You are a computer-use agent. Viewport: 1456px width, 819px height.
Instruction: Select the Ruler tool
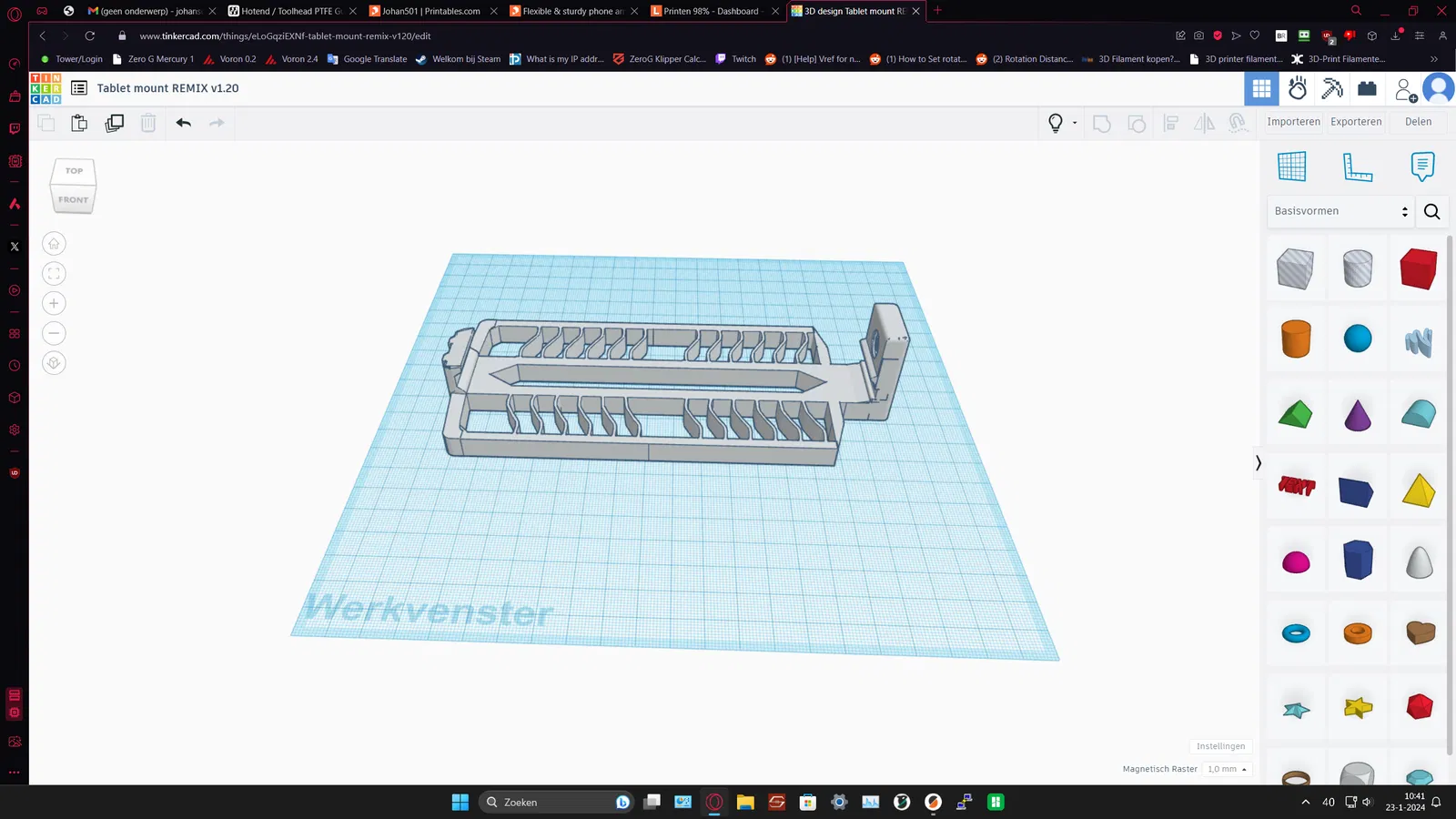pos(1357,167)
